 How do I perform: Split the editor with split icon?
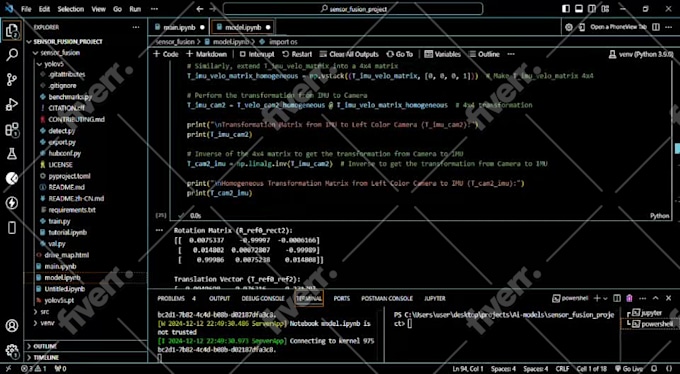pos(656,27)
